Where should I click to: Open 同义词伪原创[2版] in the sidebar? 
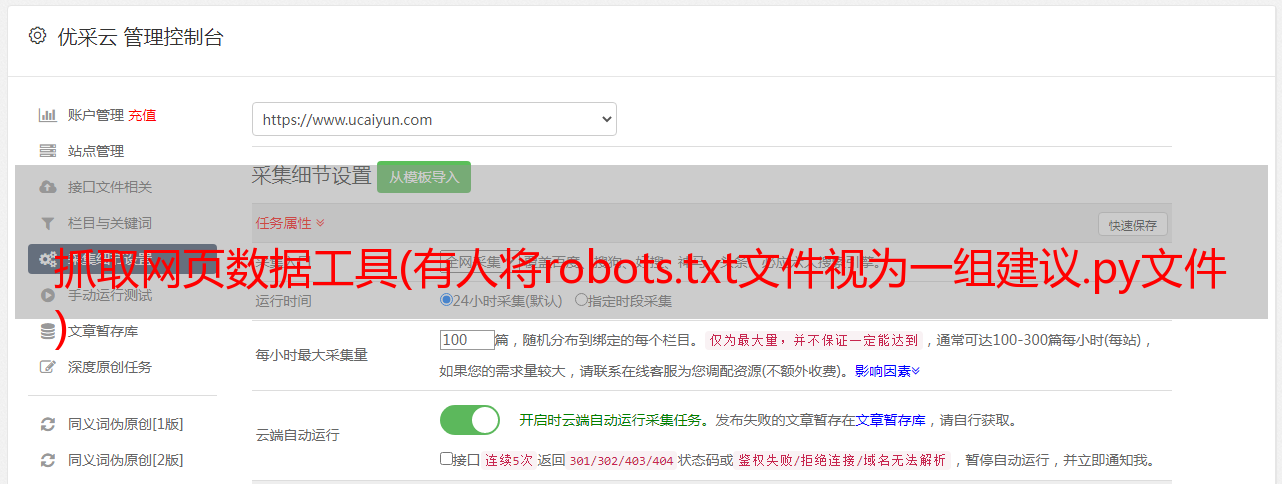[x=126, y=460]
